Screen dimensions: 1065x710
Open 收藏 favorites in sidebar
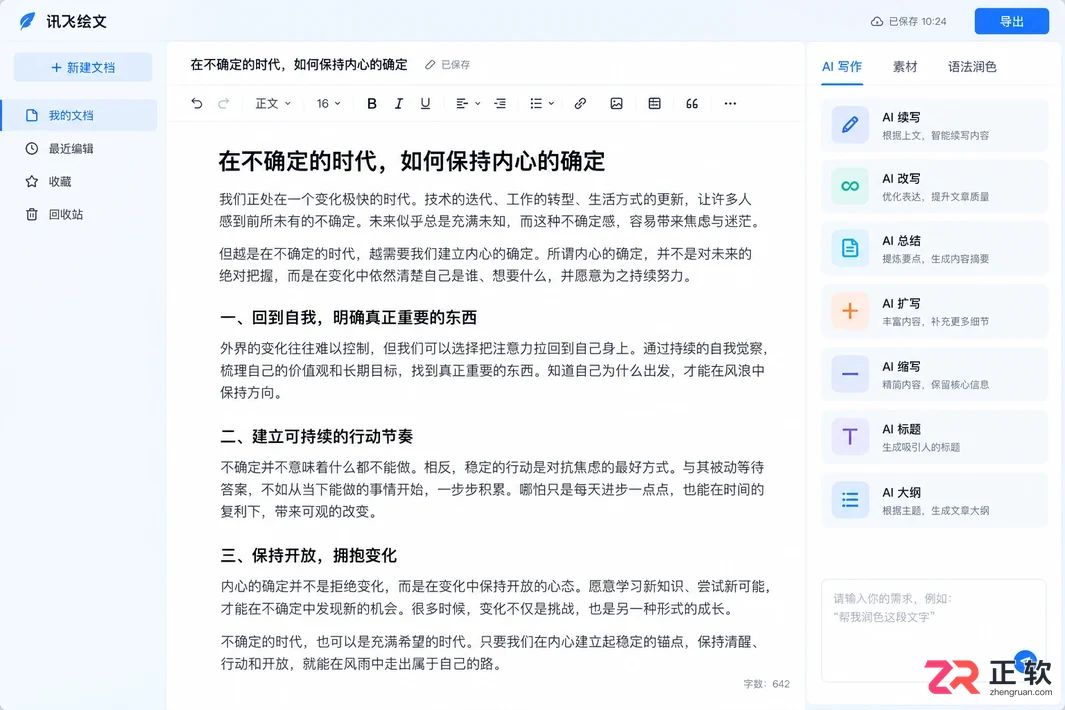[79, 181]
